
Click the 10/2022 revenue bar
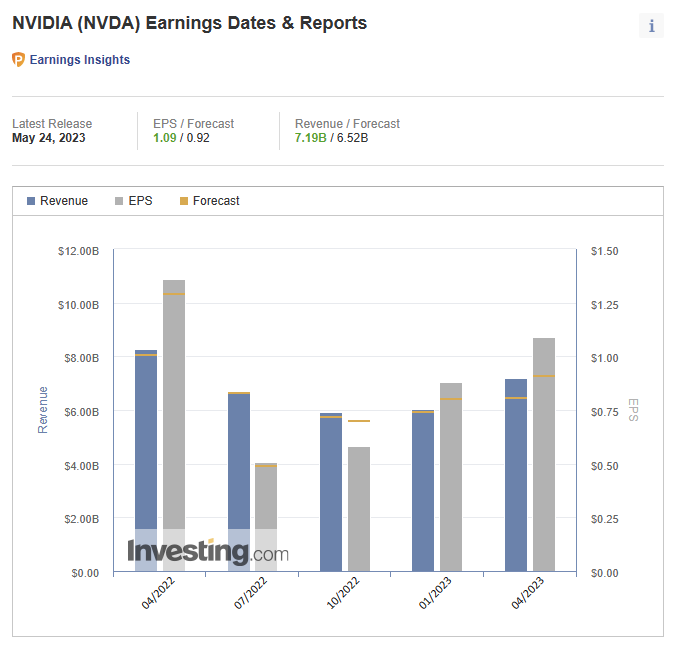(331, 492)
